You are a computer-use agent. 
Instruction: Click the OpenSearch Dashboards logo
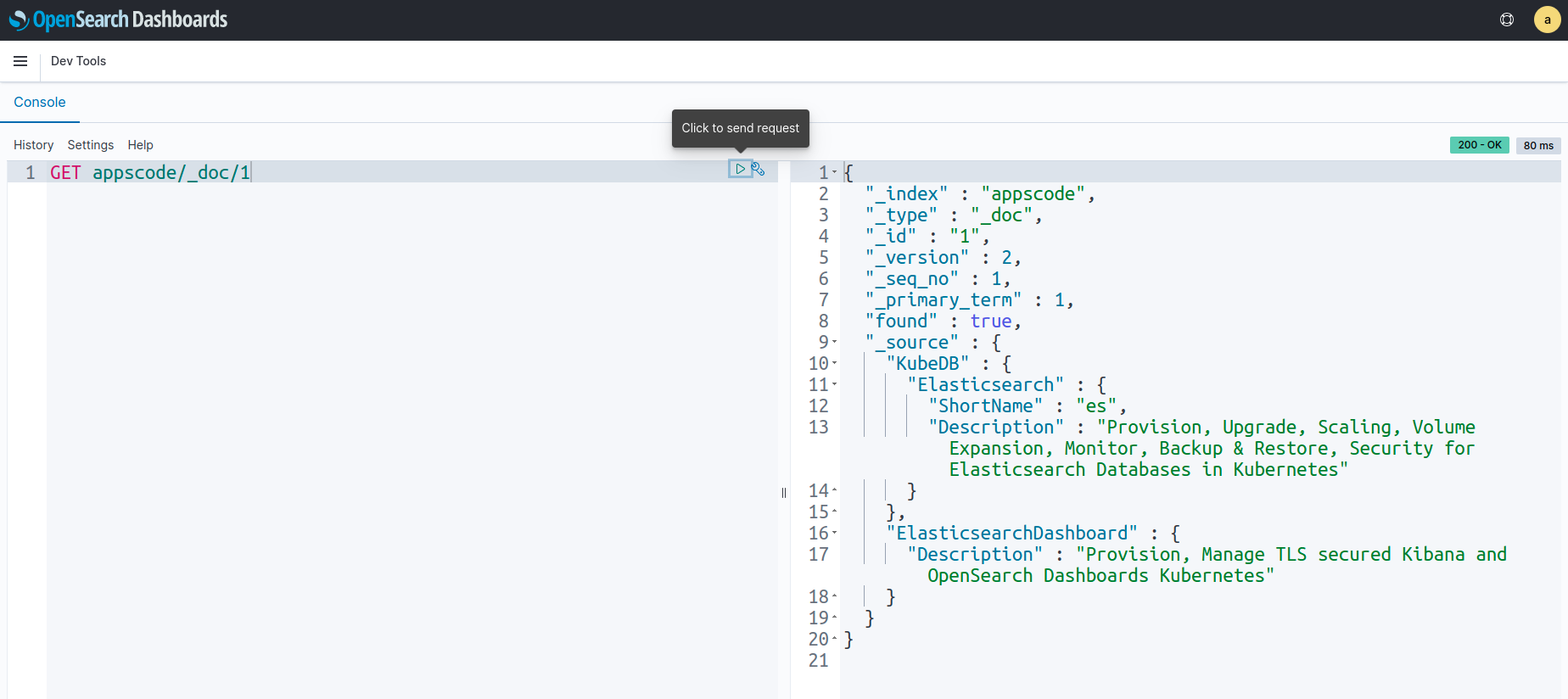(x=118, y=20)
